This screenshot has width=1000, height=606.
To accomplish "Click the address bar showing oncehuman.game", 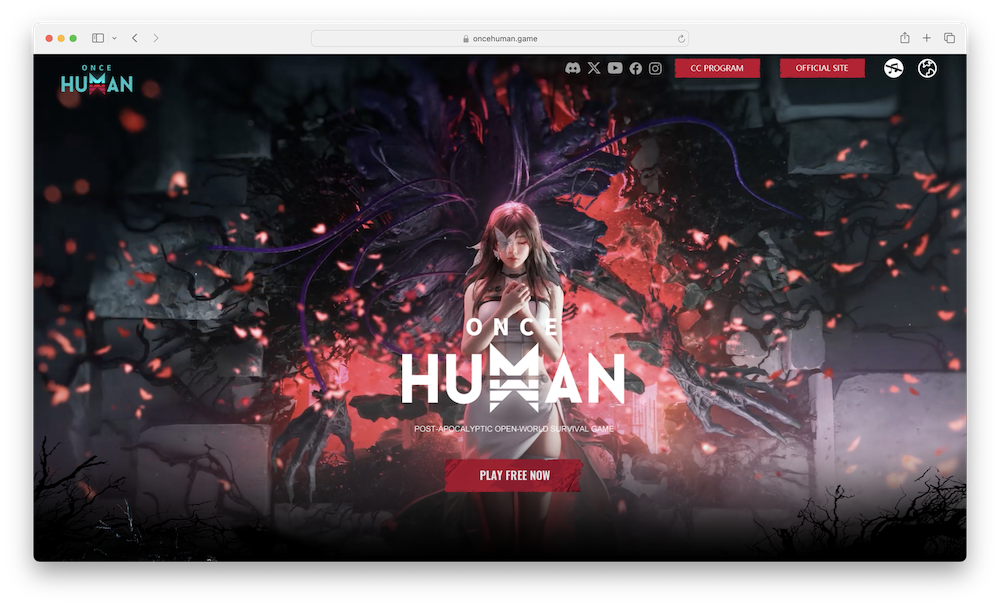I will [499, 38].
